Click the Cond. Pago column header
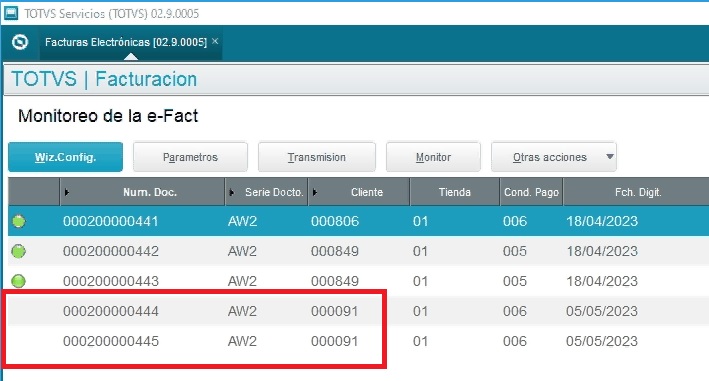Image resolution: width=709 pixels, height=381 pixels. (x=531, y=192)
